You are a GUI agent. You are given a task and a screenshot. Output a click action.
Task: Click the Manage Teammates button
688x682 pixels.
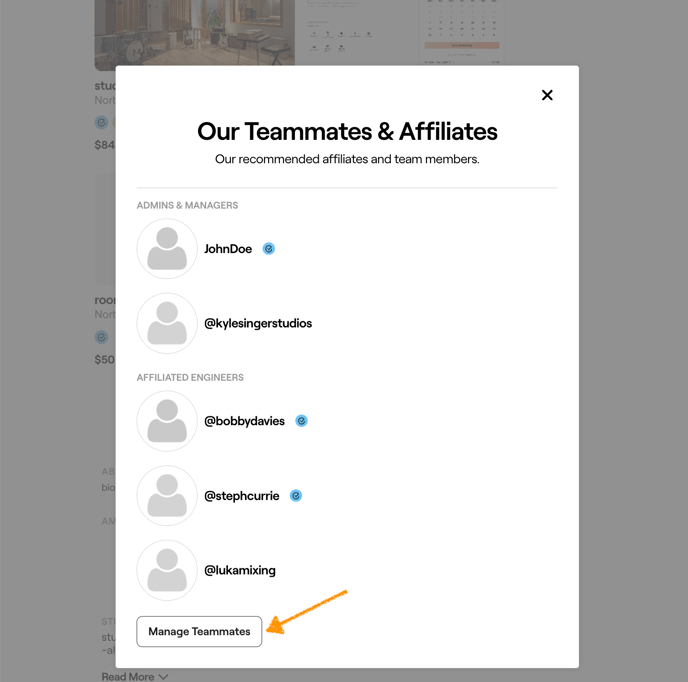(x=199, y=631)
